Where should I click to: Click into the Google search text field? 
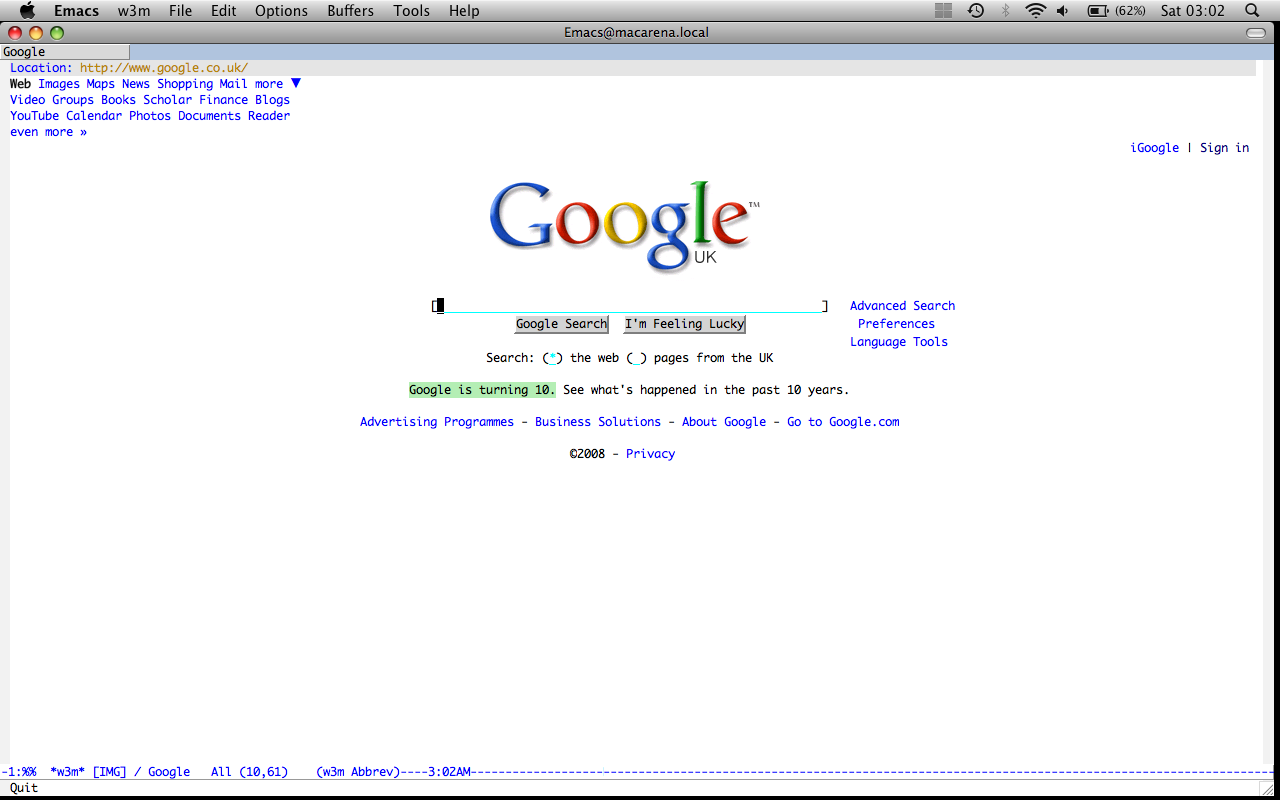[x=630, y=306]
